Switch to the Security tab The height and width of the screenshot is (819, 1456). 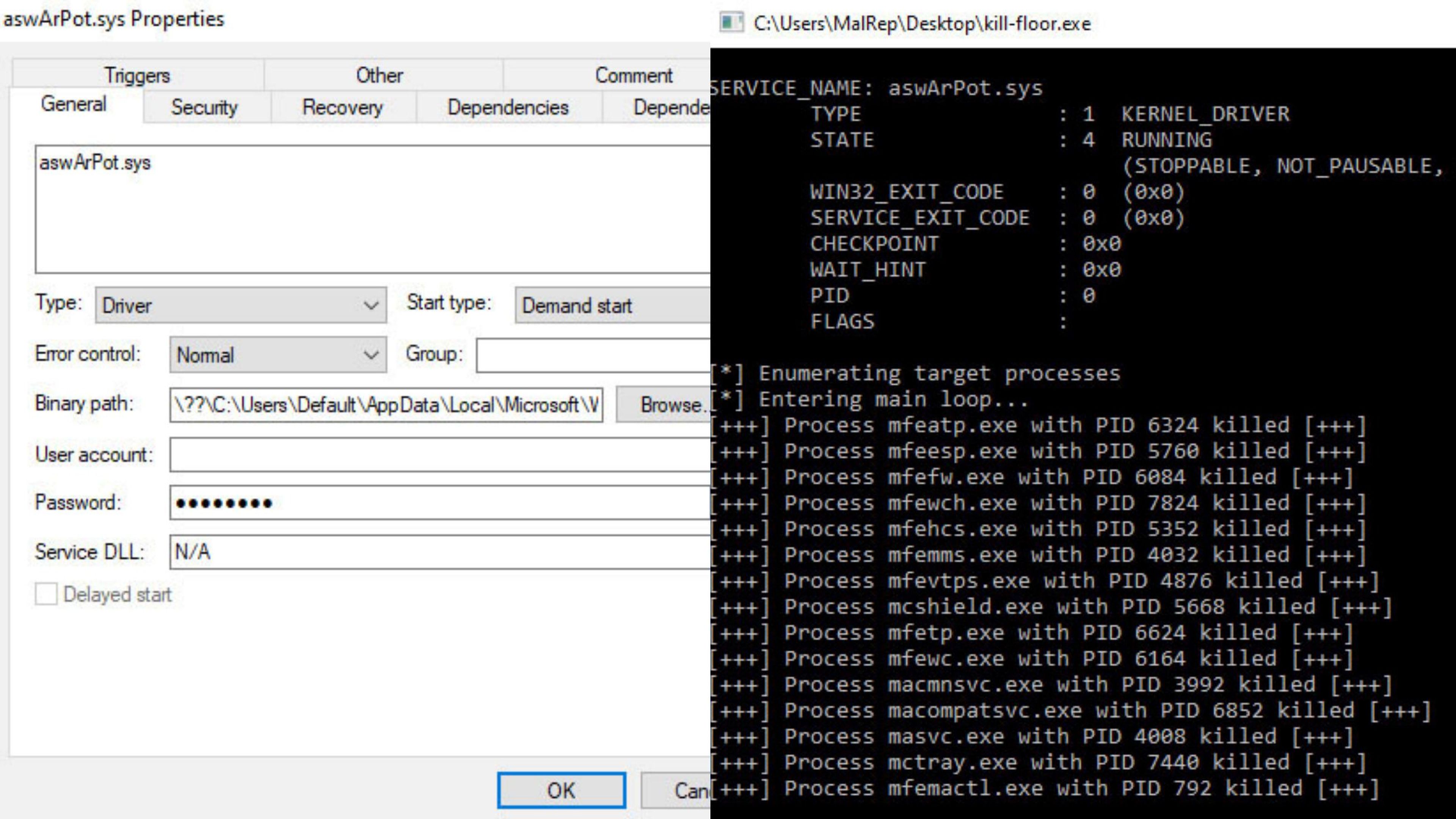click(205, 107)
